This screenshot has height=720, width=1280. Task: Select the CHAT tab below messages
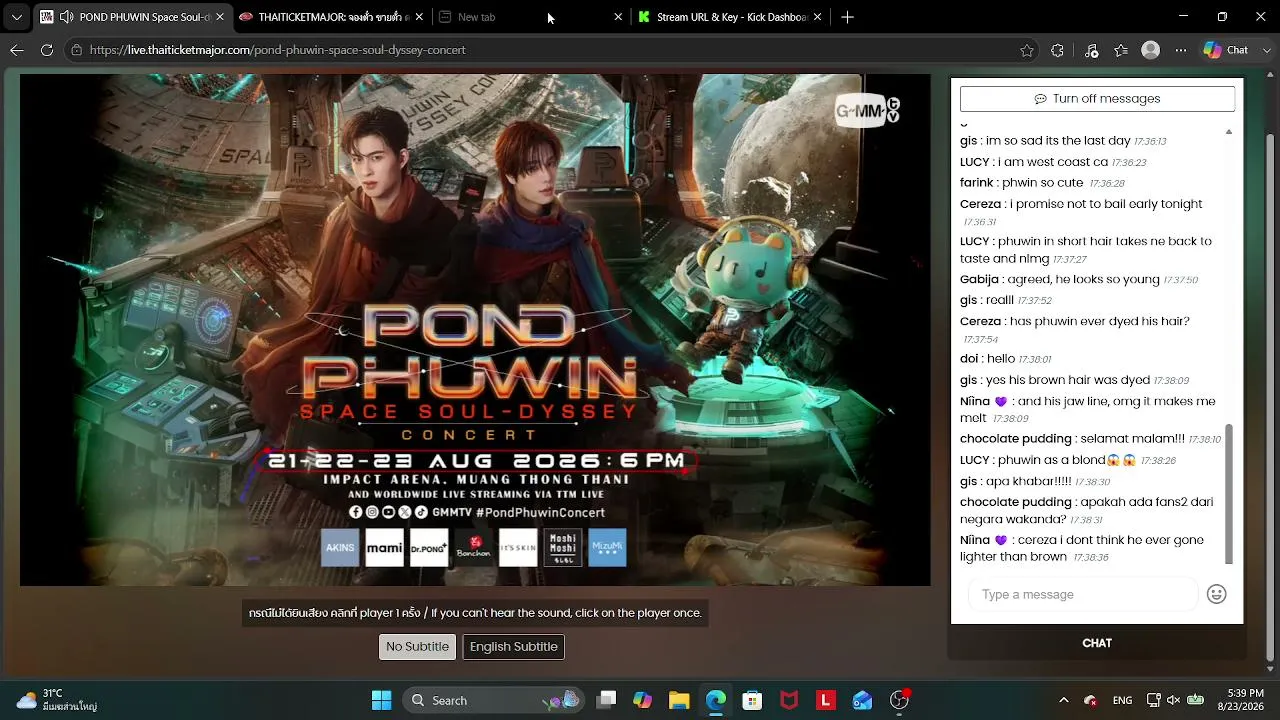point(1097,643)
